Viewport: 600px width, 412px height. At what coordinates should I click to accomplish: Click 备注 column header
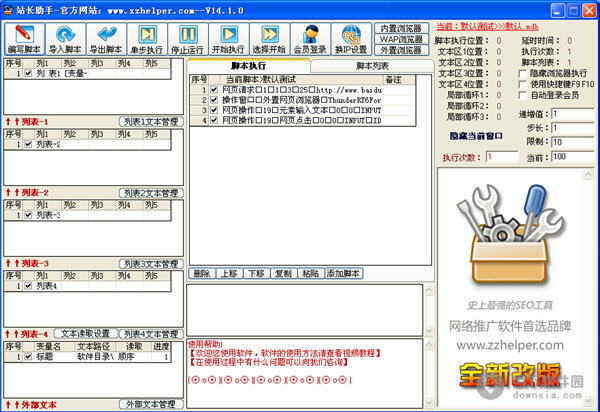[399, 80]
